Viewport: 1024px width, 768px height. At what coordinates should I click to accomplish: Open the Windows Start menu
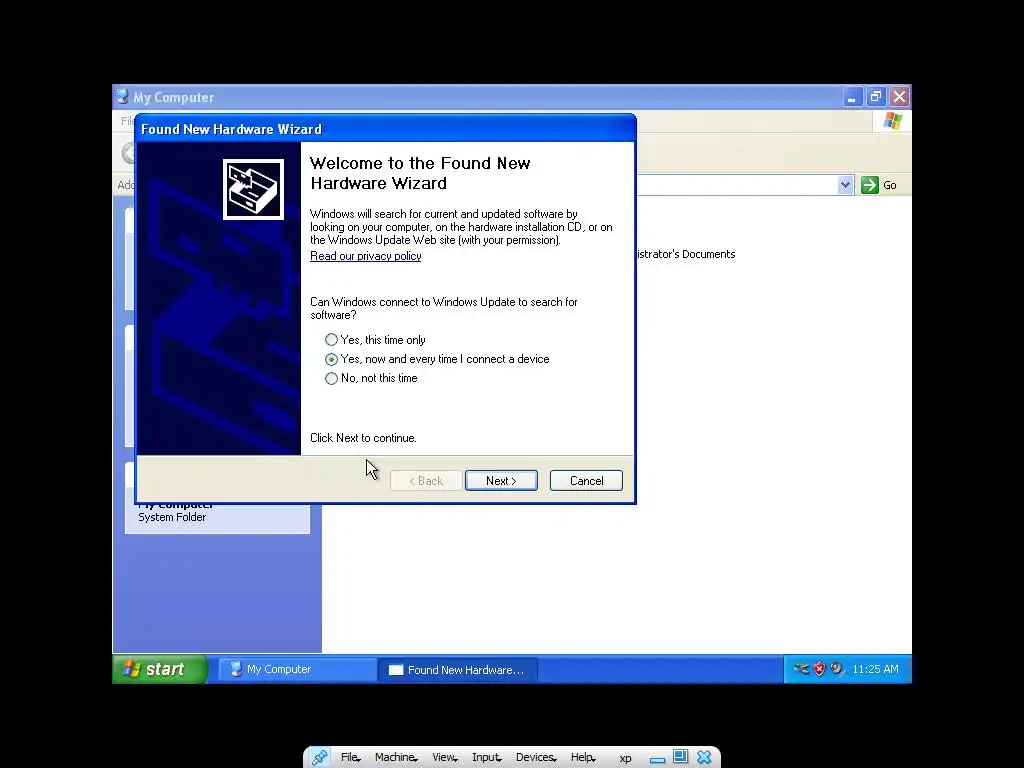161,669
